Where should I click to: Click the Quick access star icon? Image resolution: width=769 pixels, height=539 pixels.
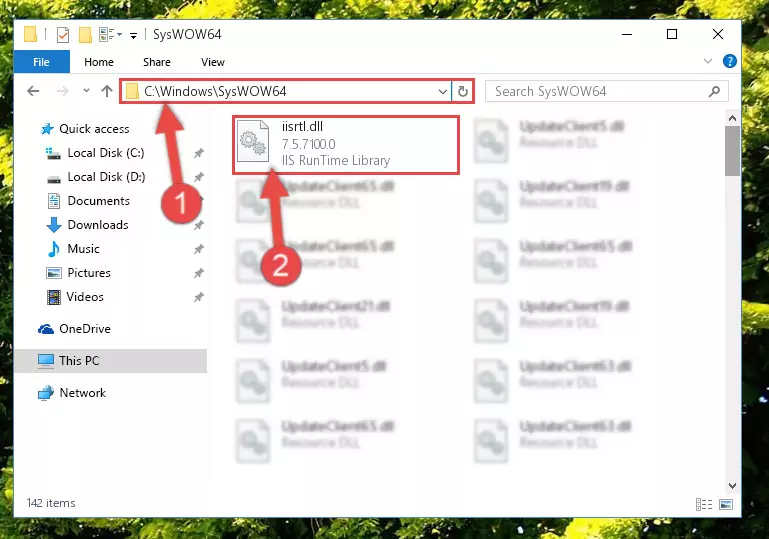47,129
